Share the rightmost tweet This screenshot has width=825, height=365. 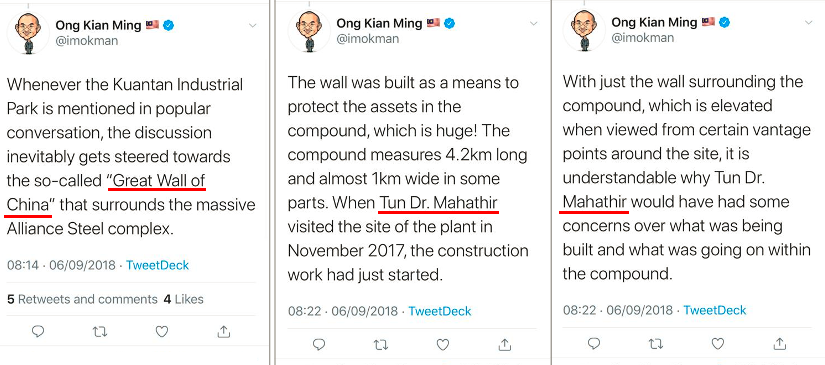click(780, 343)
